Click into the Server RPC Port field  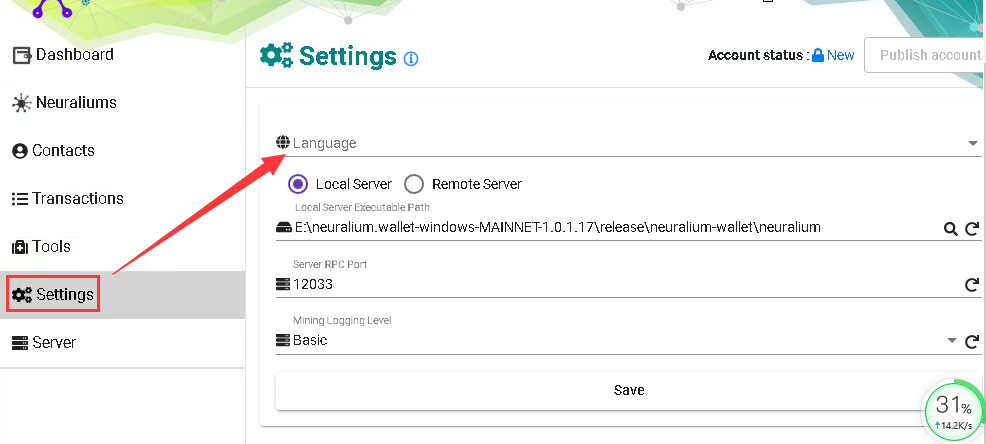pyautogui.click(x=600, y=284)
